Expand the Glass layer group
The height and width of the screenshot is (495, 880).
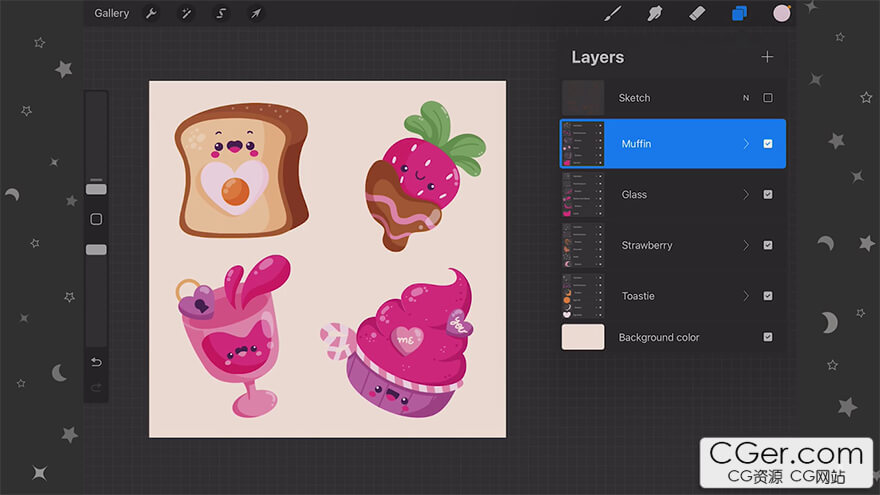click(745, 195)
